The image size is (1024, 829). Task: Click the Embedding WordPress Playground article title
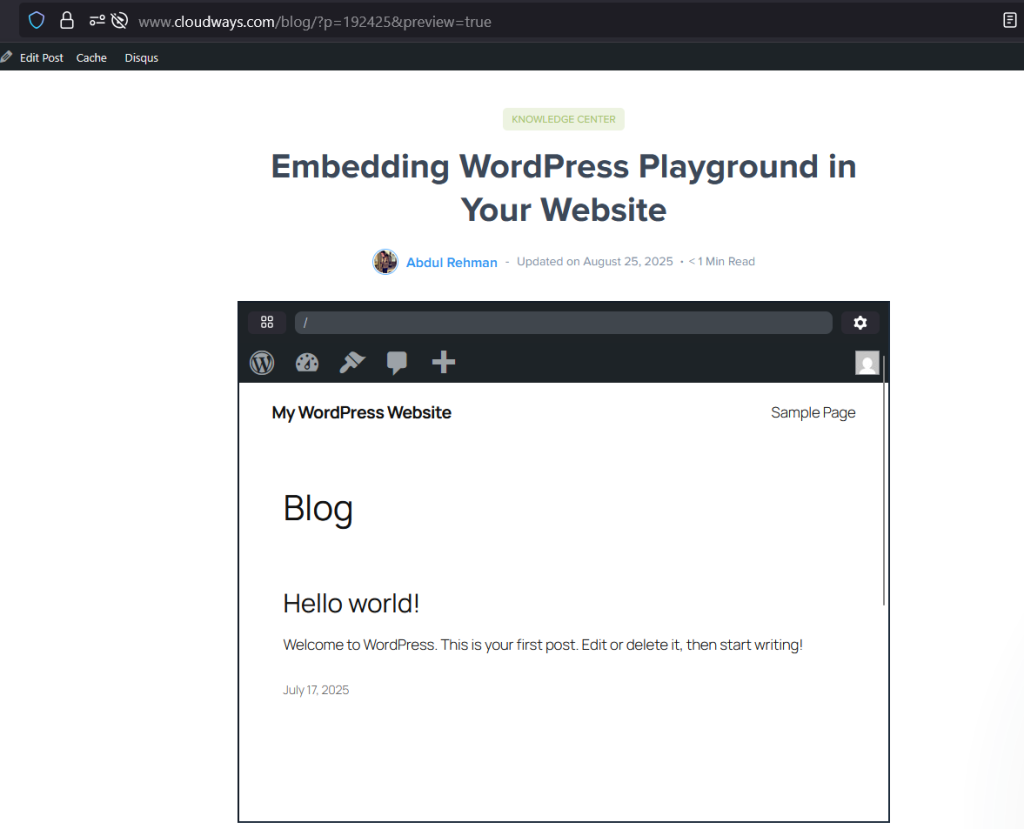click(564, 187)
